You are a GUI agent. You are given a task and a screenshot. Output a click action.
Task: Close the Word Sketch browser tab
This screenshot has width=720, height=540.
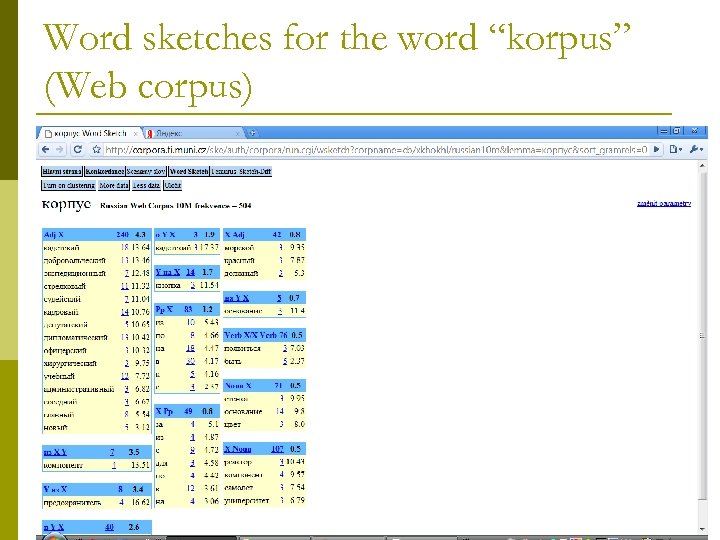pos(135,134)
